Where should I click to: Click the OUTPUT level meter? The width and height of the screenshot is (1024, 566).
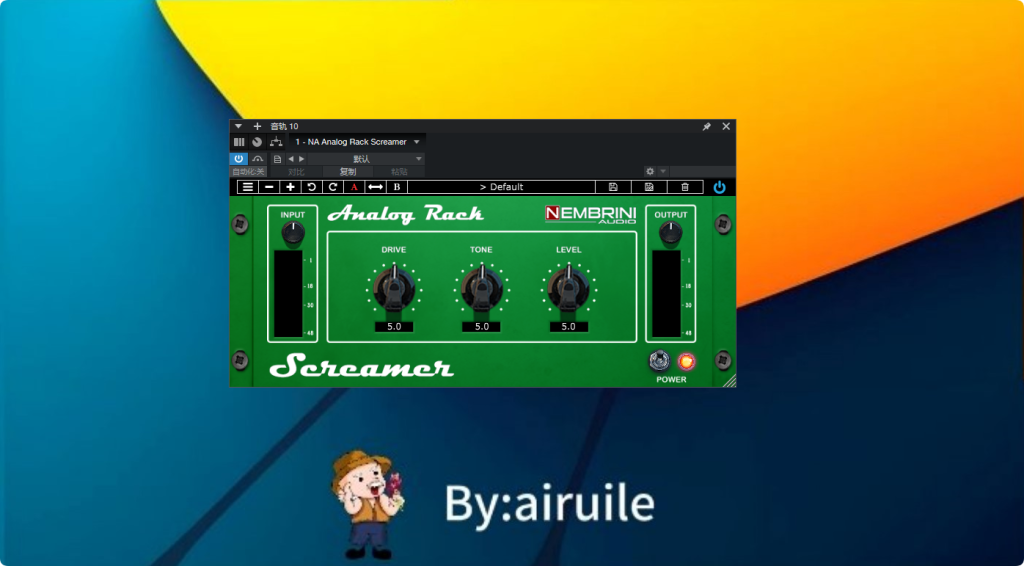(666, 293)
